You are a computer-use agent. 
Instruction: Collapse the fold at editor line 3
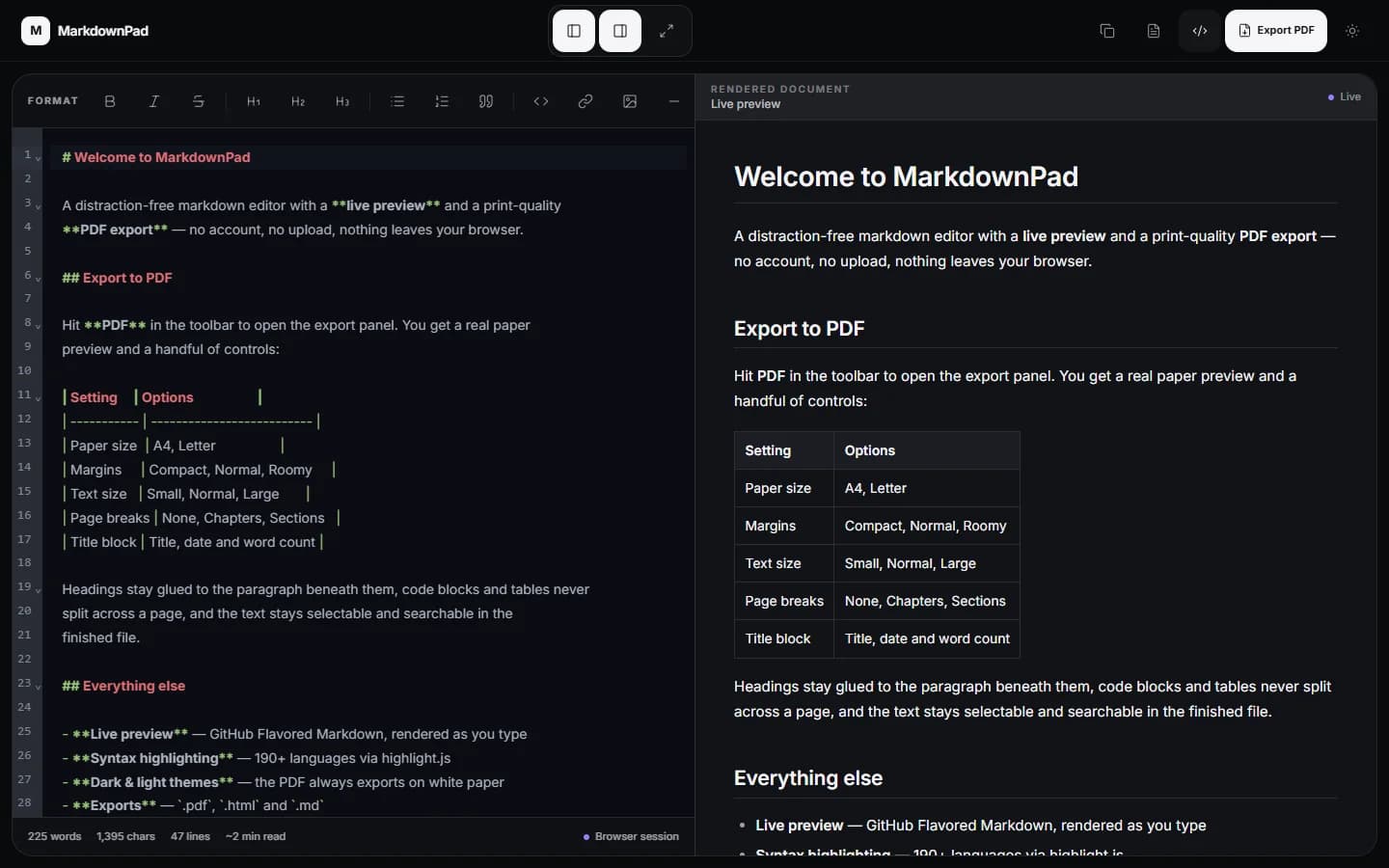point(39,206)
